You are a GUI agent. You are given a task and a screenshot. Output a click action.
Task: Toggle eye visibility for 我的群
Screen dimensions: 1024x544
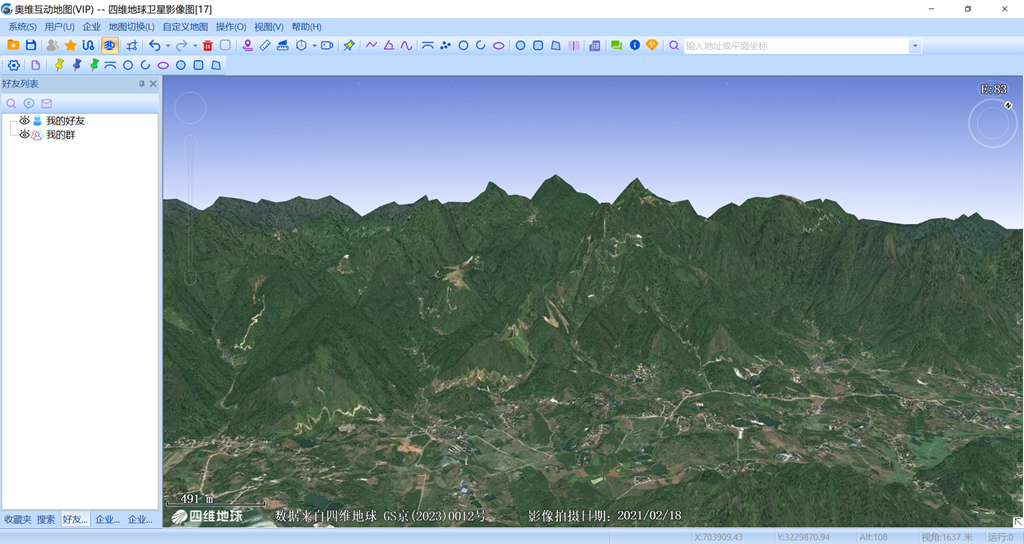(24, 135)
